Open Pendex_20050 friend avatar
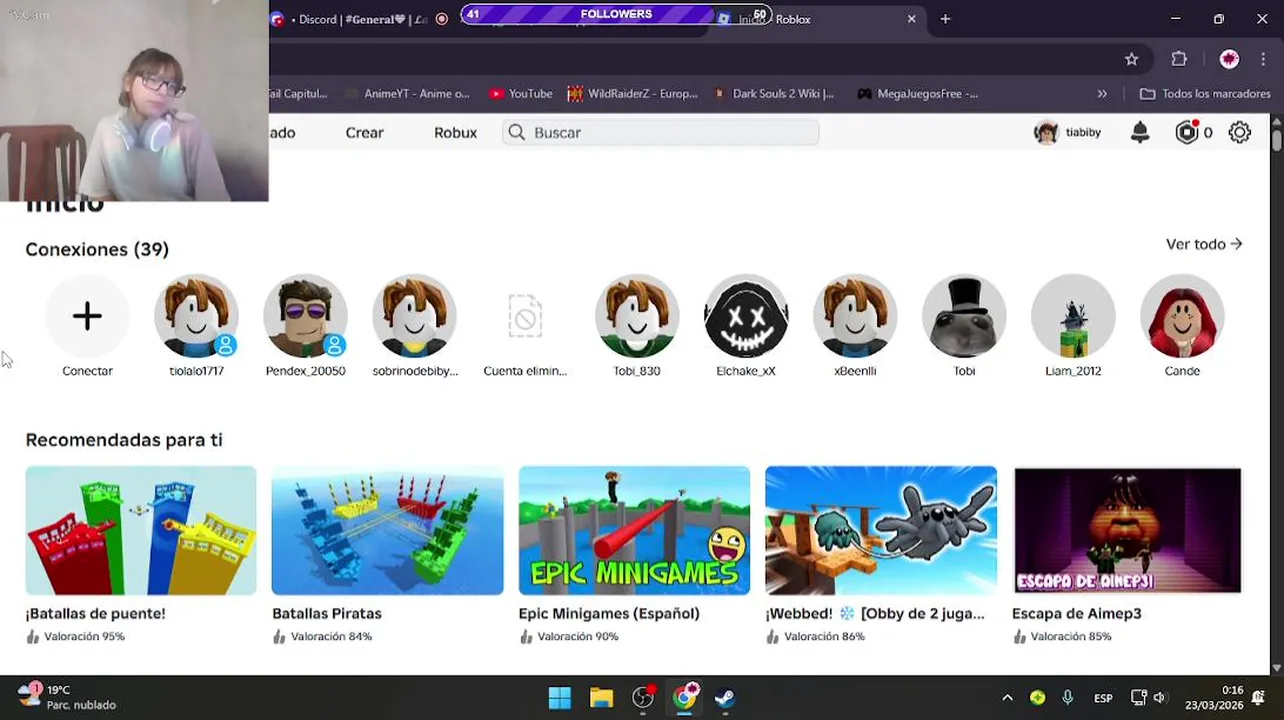The image size is (1284, 720). click(x=305, y=316)
